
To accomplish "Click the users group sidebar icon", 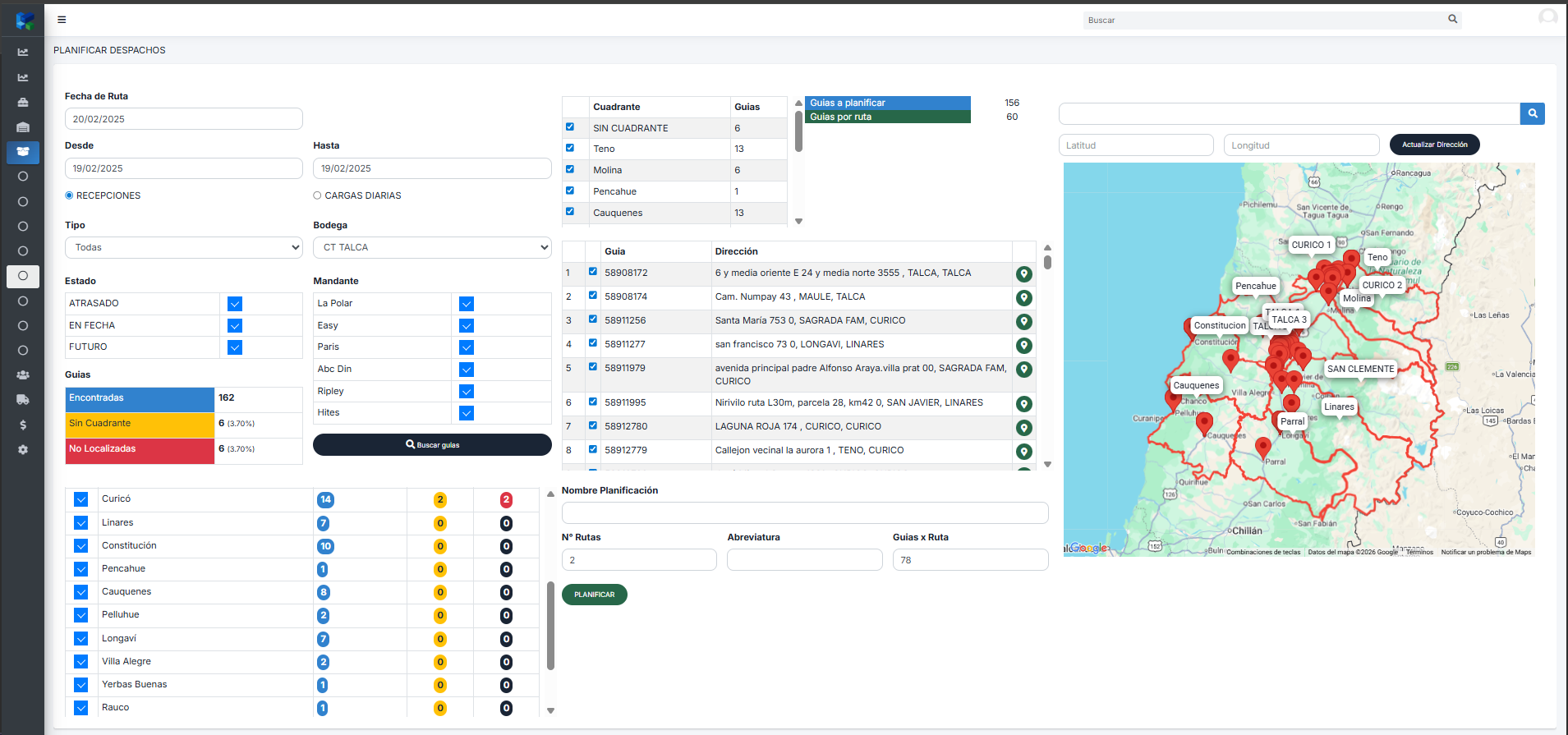I will click(x=23, y=375).
